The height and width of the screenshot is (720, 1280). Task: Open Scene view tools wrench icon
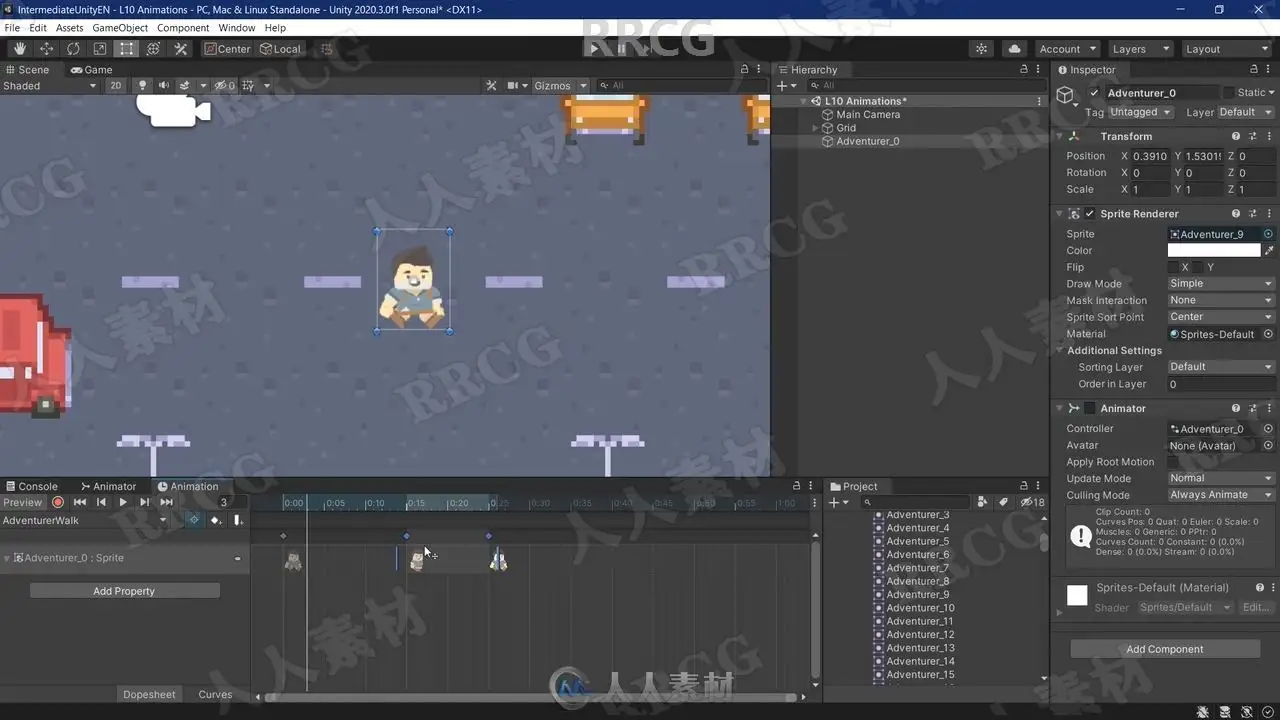coord(491,85)
